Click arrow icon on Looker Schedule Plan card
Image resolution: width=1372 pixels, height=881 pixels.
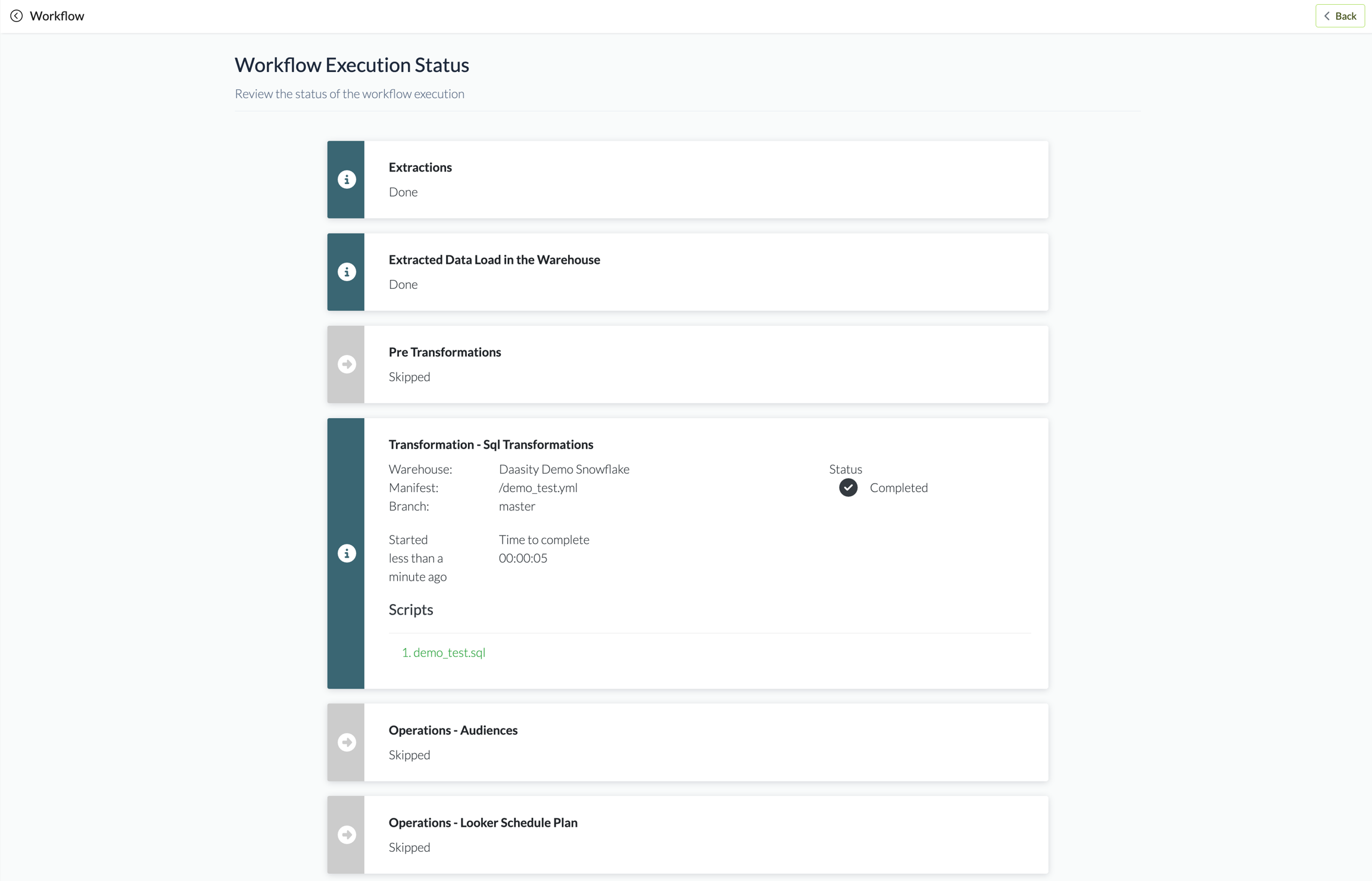(347, 835)
